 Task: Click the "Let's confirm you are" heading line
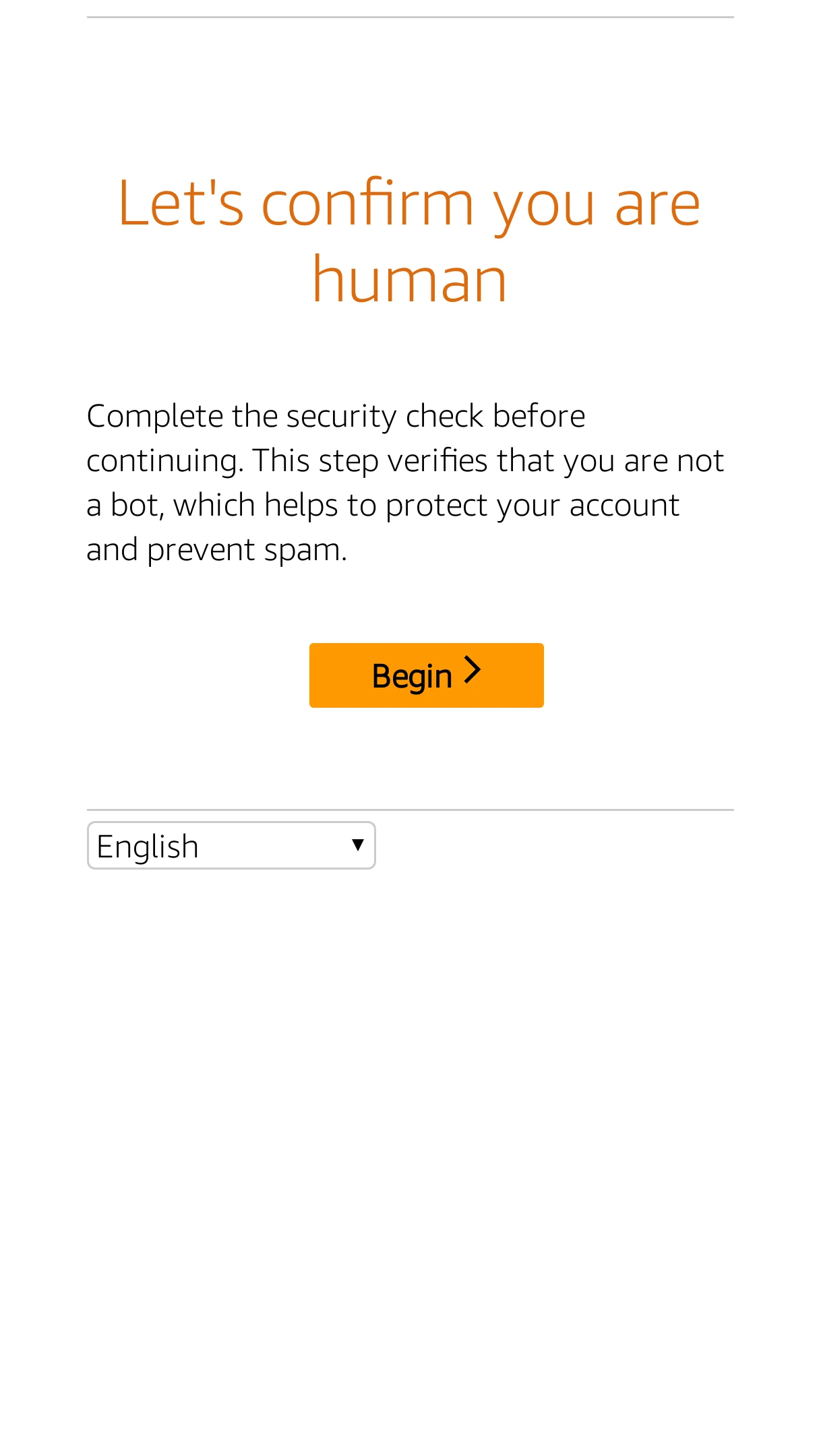(x=409, y=203)
